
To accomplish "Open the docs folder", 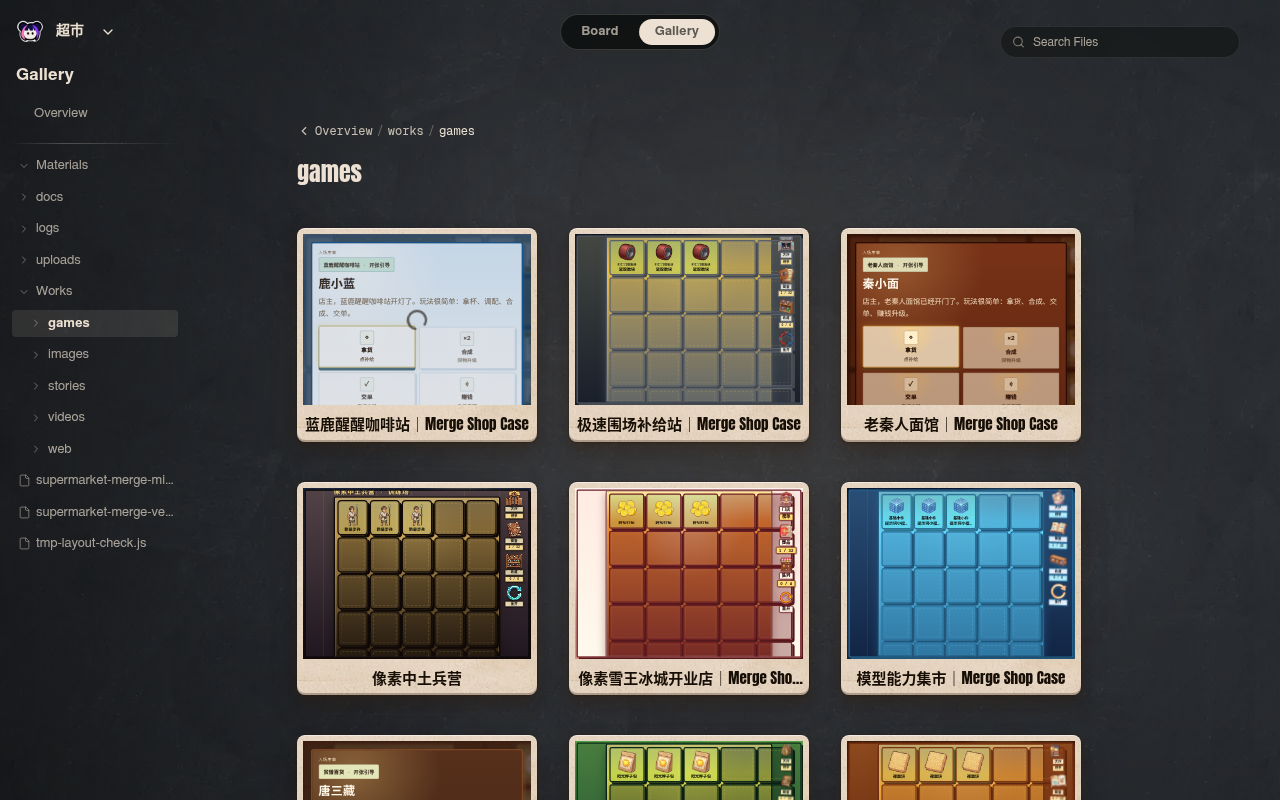I will (x=49, y=197).
